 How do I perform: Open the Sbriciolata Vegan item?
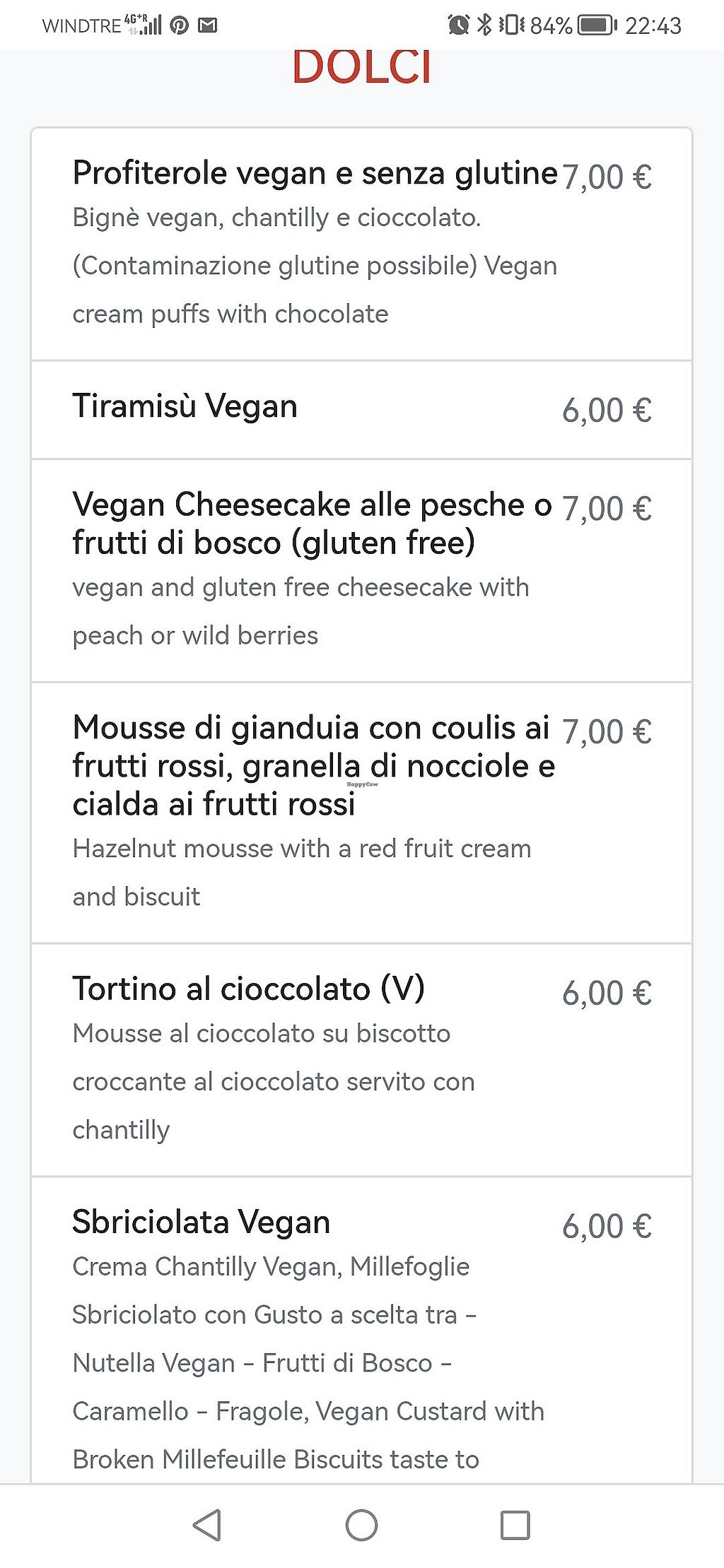click(201, 1222)
